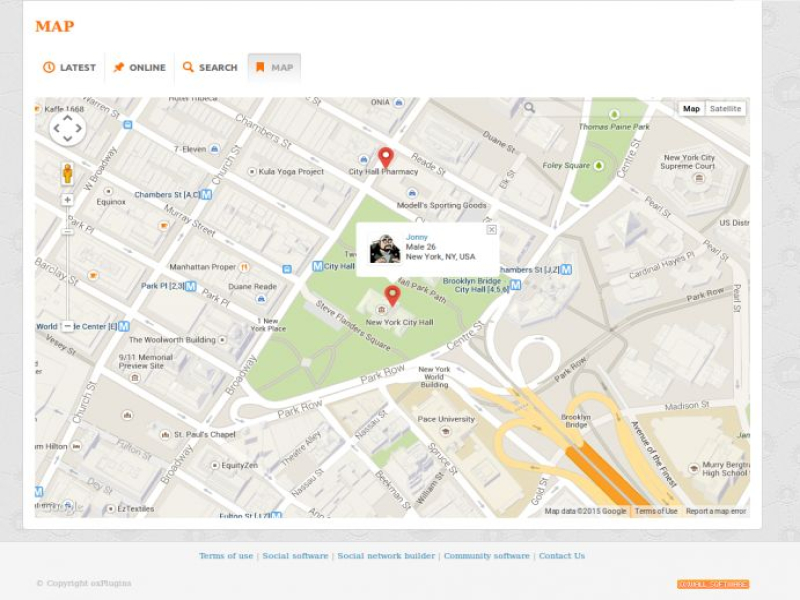The height and width of the screenshot is (600, 800).
Task: Select the Street View pegman icon
Action: click(x=68, y=173)
